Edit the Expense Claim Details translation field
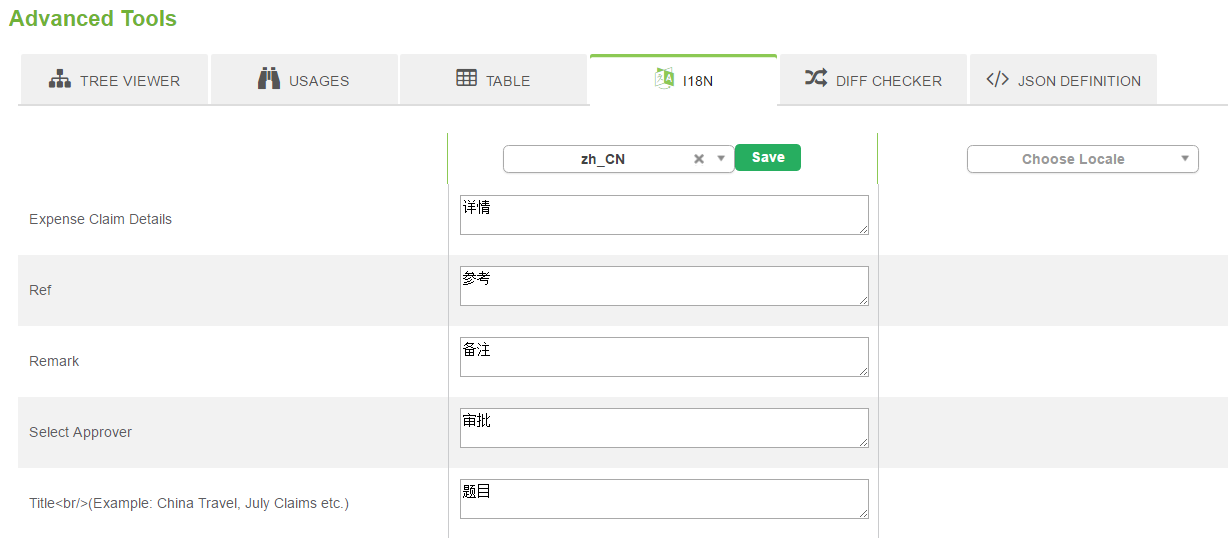The height and width of the screenshot is (538, 1228). coord(663,215)
